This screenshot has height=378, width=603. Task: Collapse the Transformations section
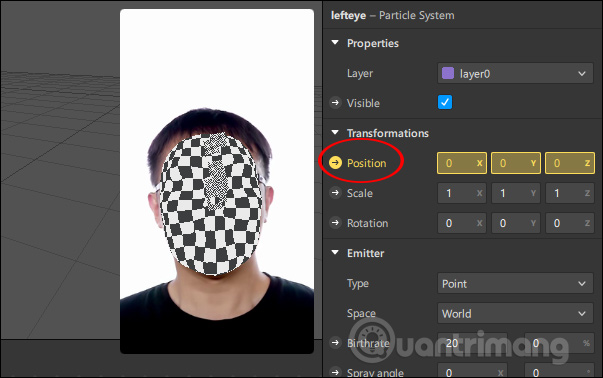(335, 133)
